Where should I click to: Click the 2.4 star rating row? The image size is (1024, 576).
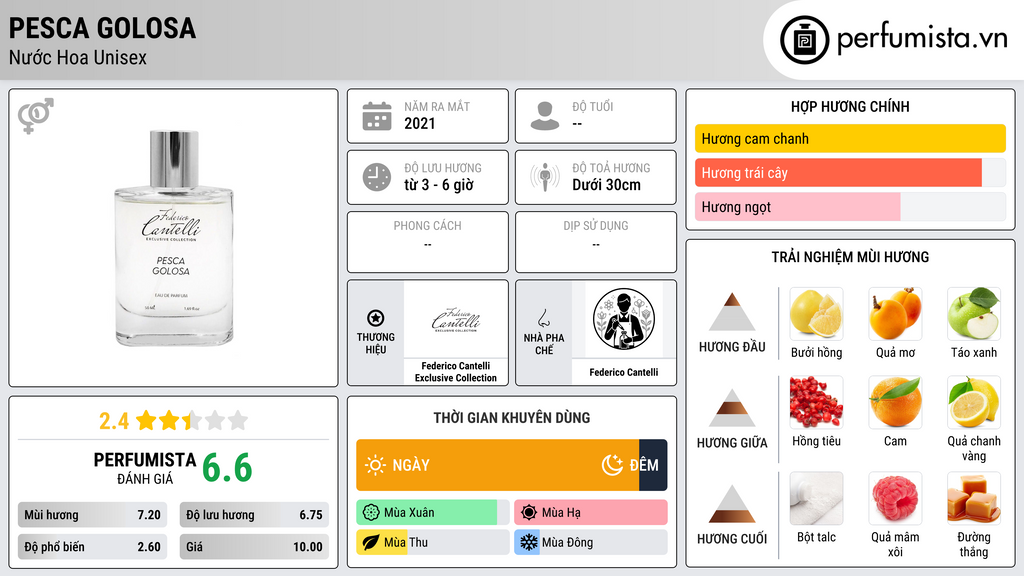[174, 421]
